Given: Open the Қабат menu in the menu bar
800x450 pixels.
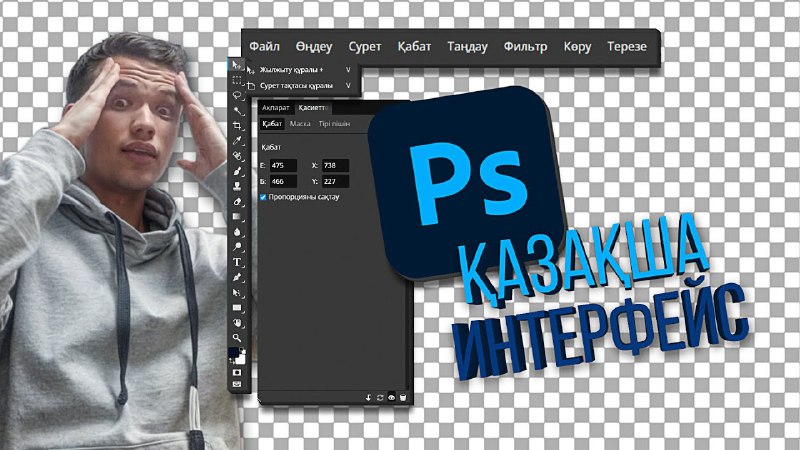Looking at the screenshot, I should [414, 46].
